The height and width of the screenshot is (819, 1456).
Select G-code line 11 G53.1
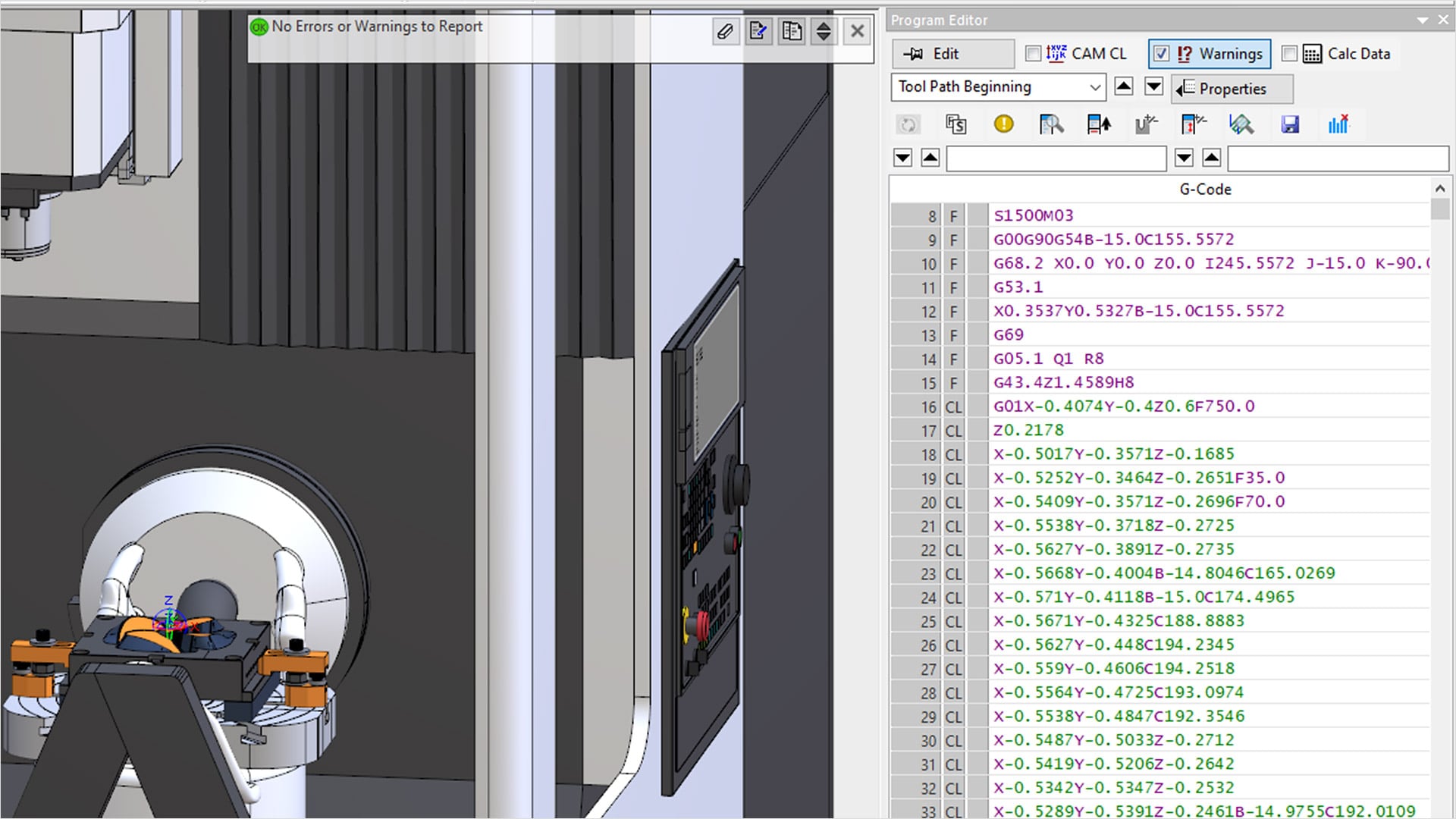pos(1018,287)
